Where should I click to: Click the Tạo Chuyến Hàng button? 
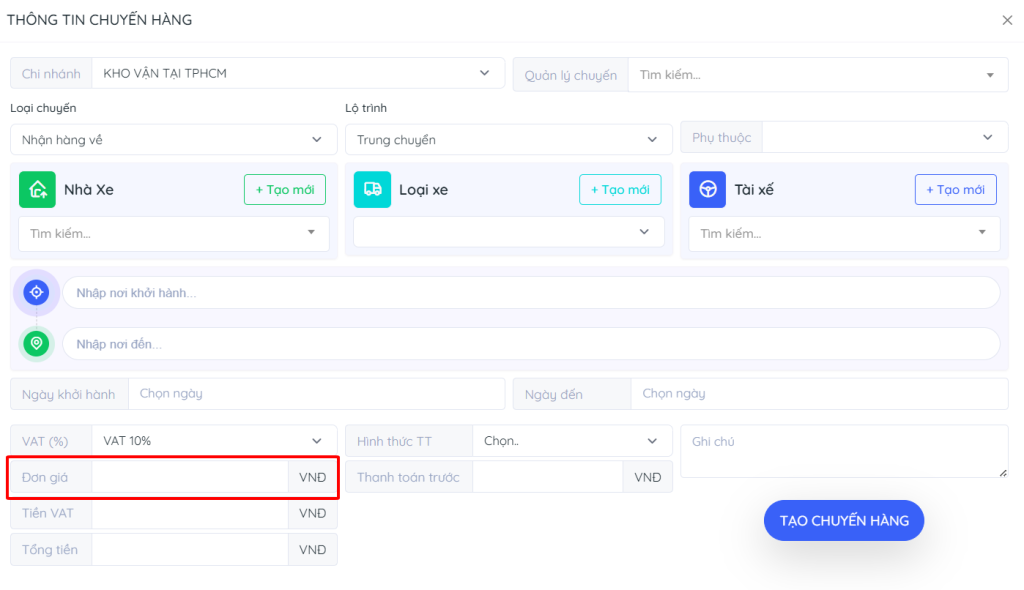point(844,520)
